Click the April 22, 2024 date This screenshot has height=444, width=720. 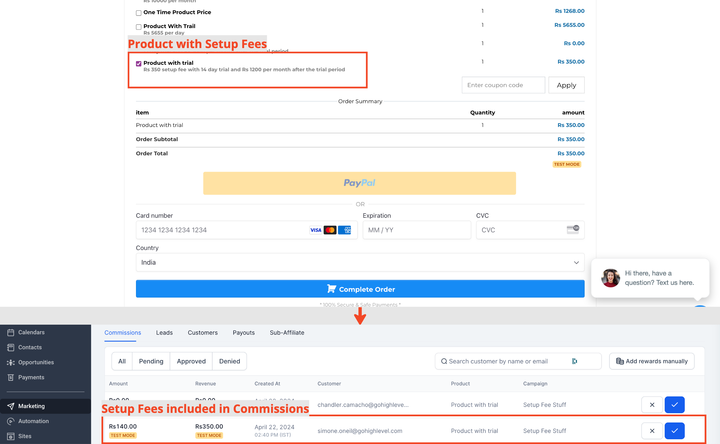pyautogui.click(x=274, y=427)
